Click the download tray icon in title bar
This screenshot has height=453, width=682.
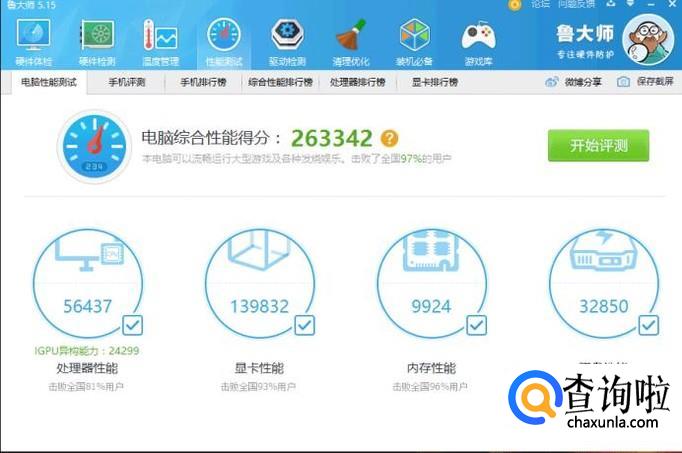pos(611,4)
